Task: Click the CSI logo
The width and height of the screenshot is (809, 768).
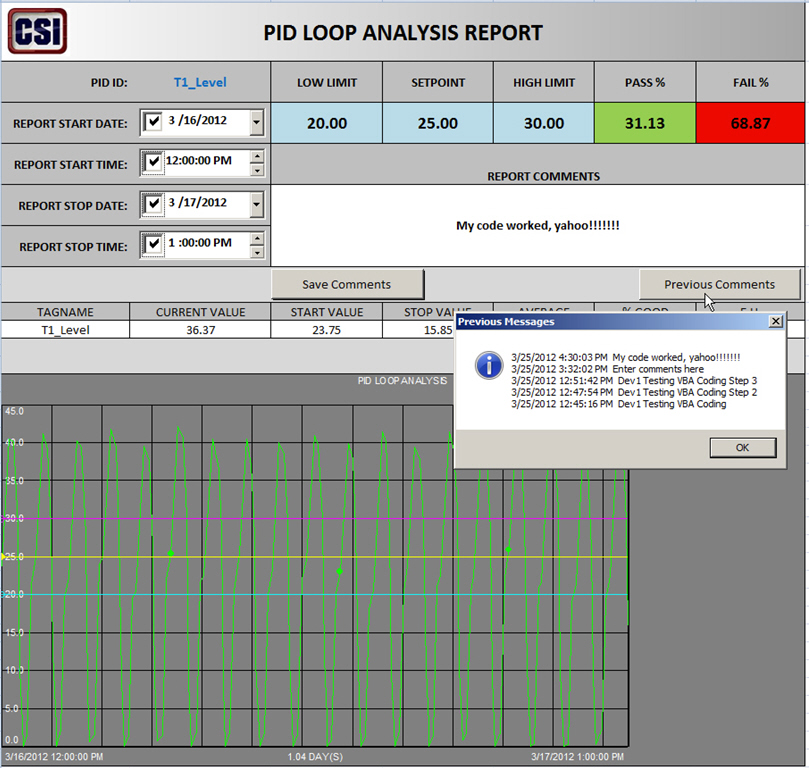Action: 37,31
